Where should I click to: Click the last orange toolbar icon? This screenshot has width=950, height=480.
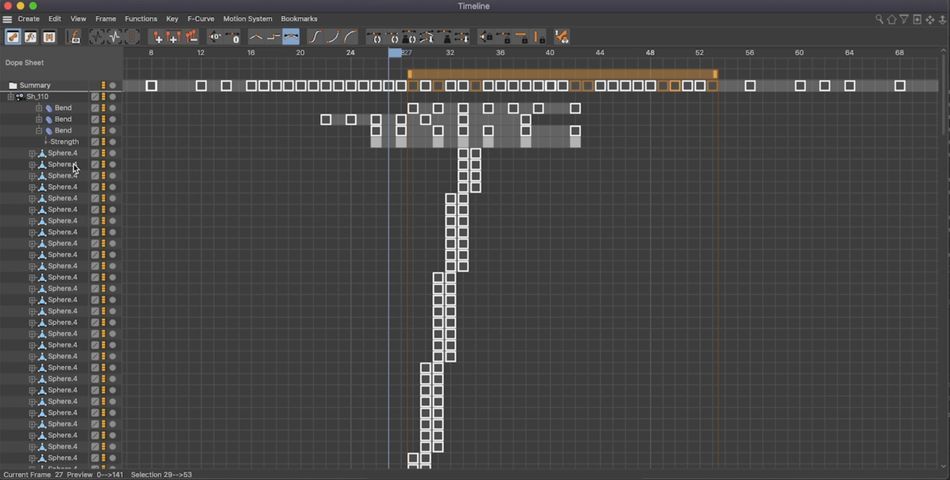click(562, 37)
